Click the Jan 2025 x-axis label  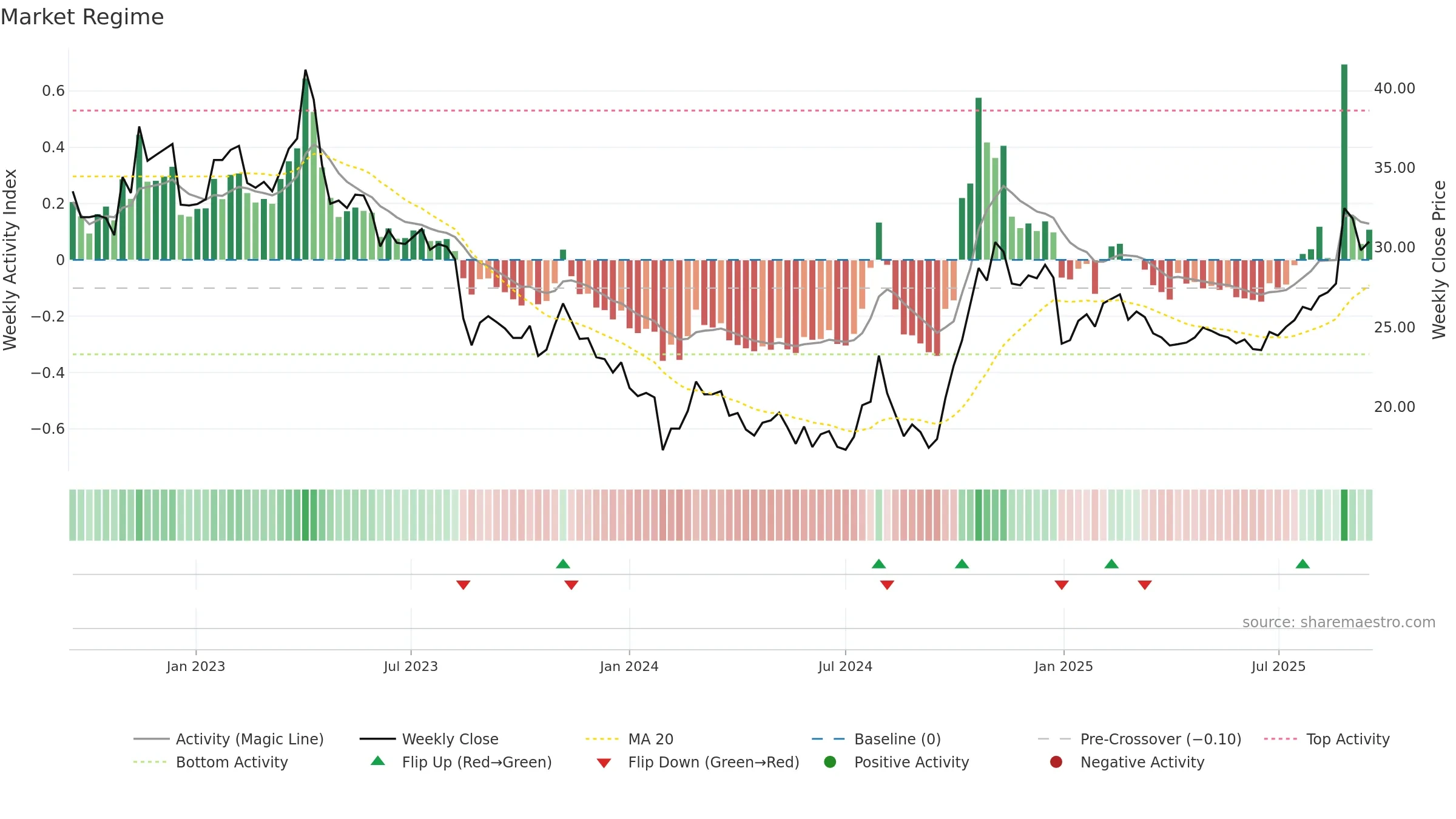point(1063,666)
